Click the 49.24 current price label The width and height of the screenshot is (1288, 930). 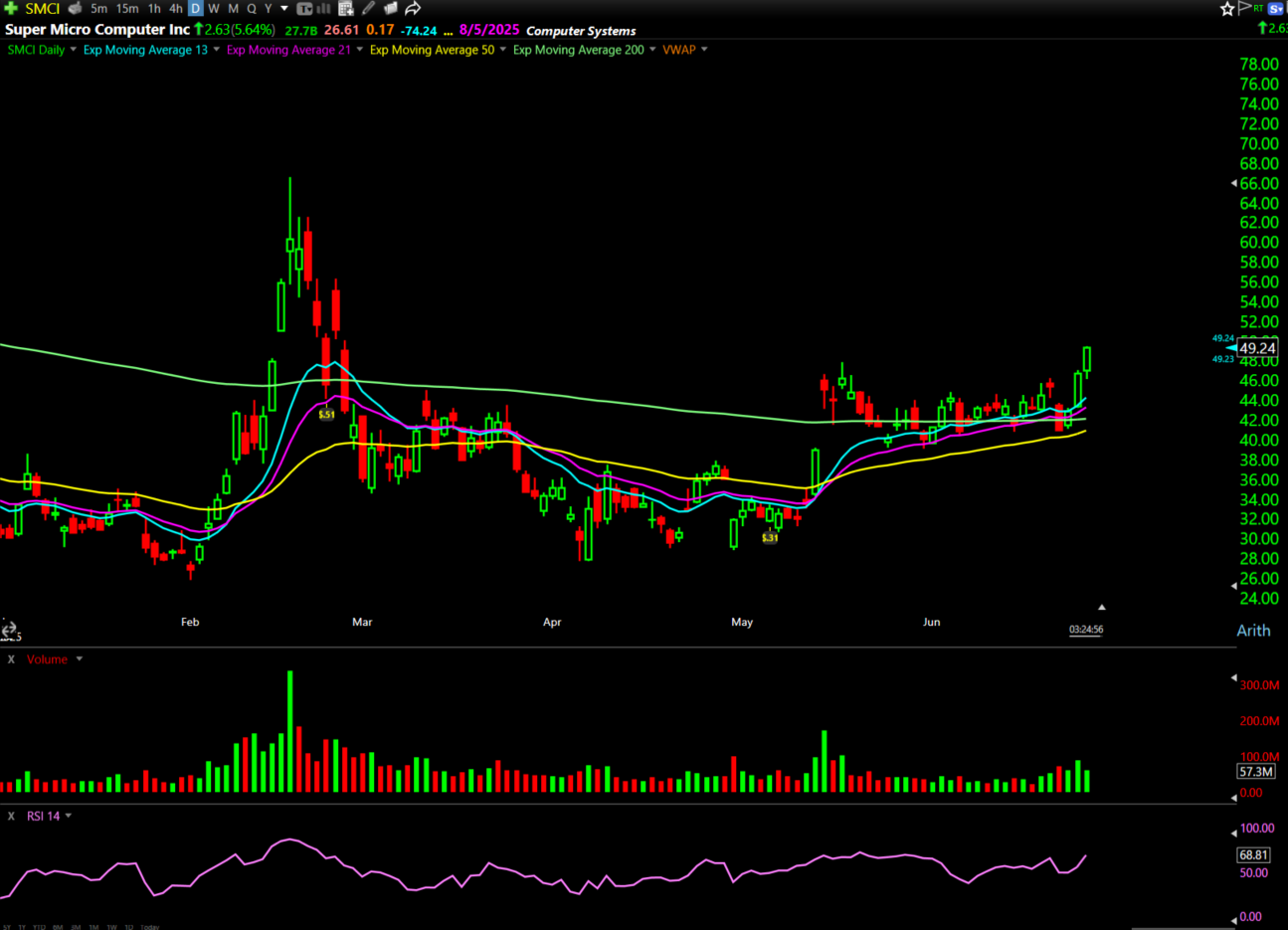(1257, 348)
